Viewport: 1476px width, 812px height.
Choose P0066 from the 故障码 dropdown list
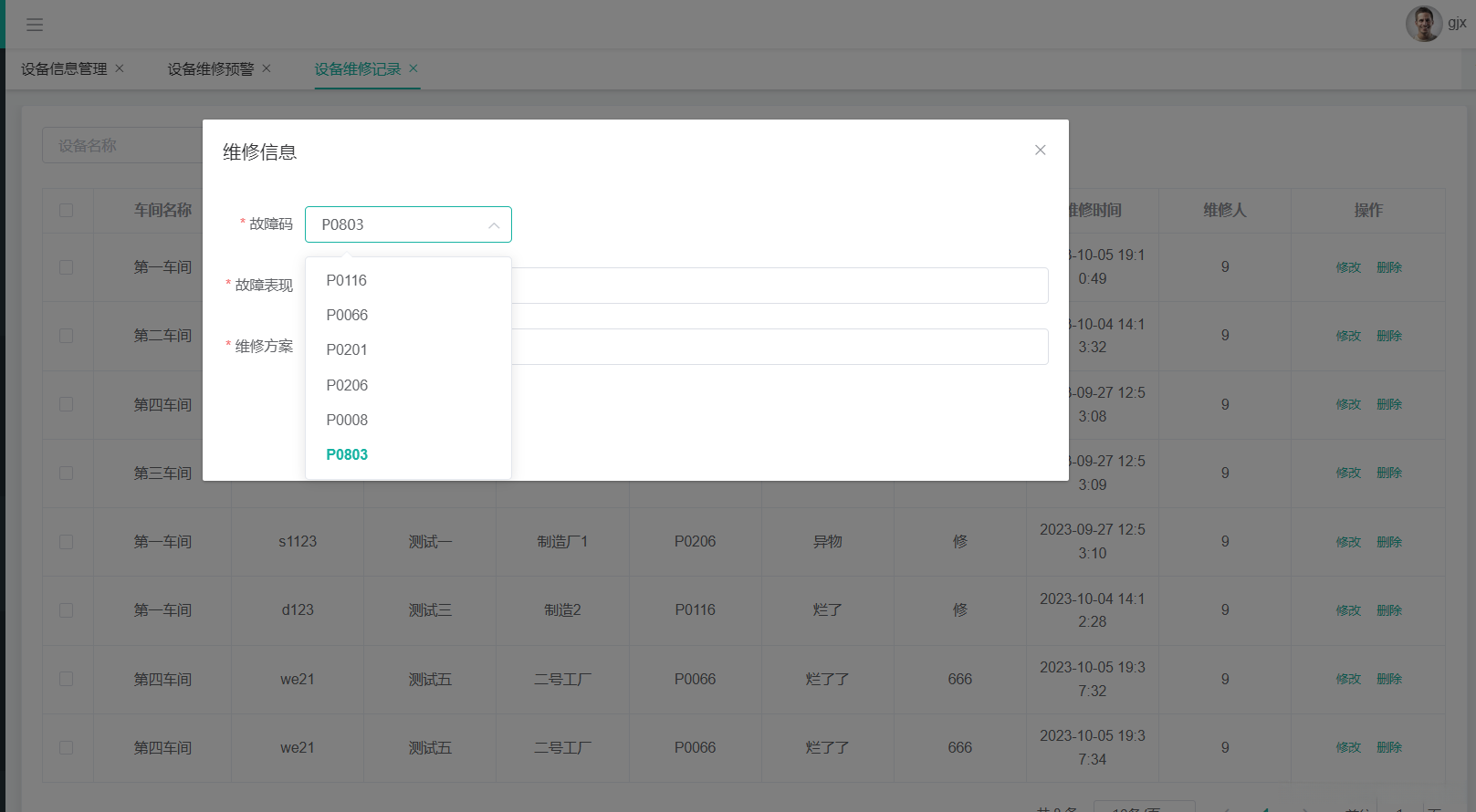coord(408,315)
